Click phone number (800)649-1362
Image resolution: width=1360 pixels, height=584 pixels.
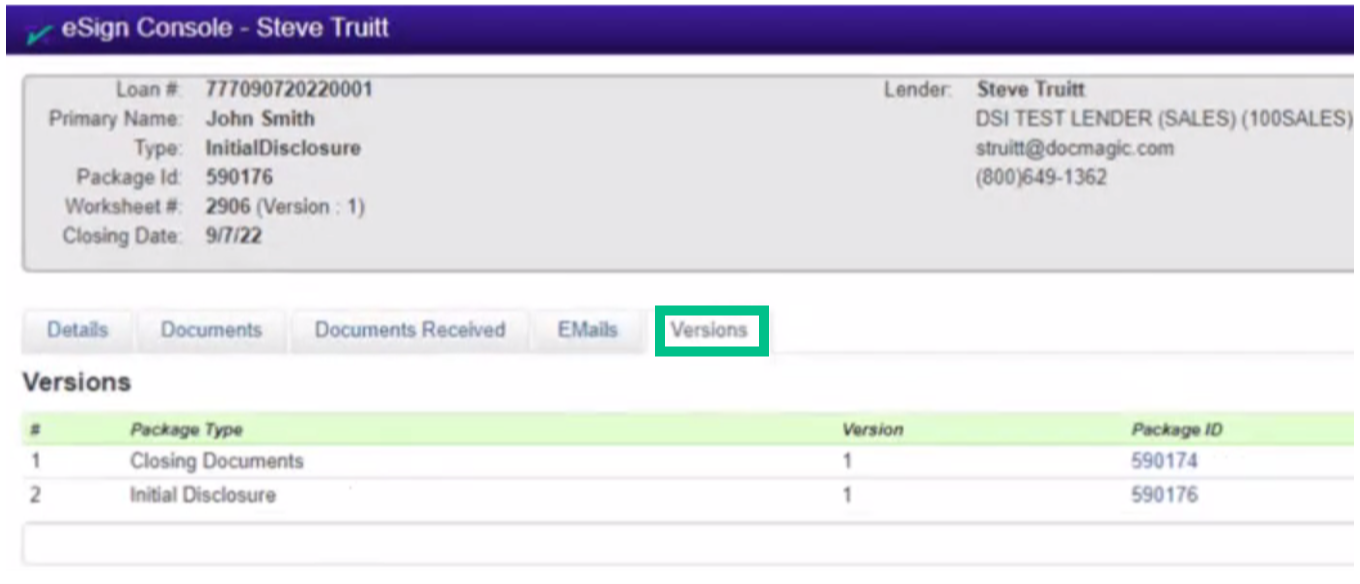pyautogui.click(x=1041, y=177)
